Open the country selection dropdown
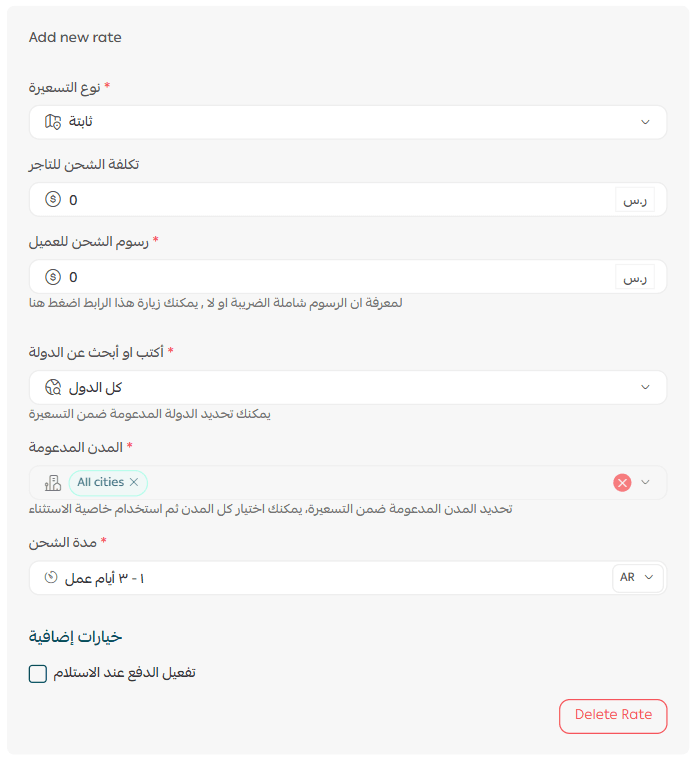Screen dimensions: 698x763 coord(645,387)
